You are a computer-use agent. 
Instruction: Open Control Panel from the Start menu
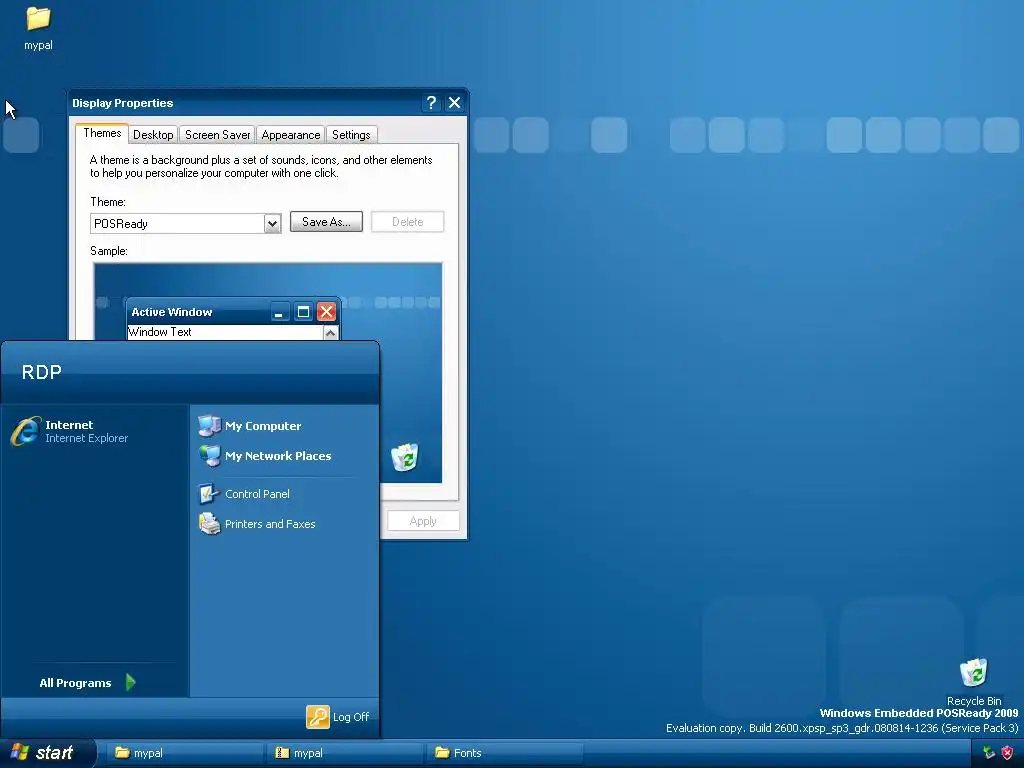(x=244, y=494)
